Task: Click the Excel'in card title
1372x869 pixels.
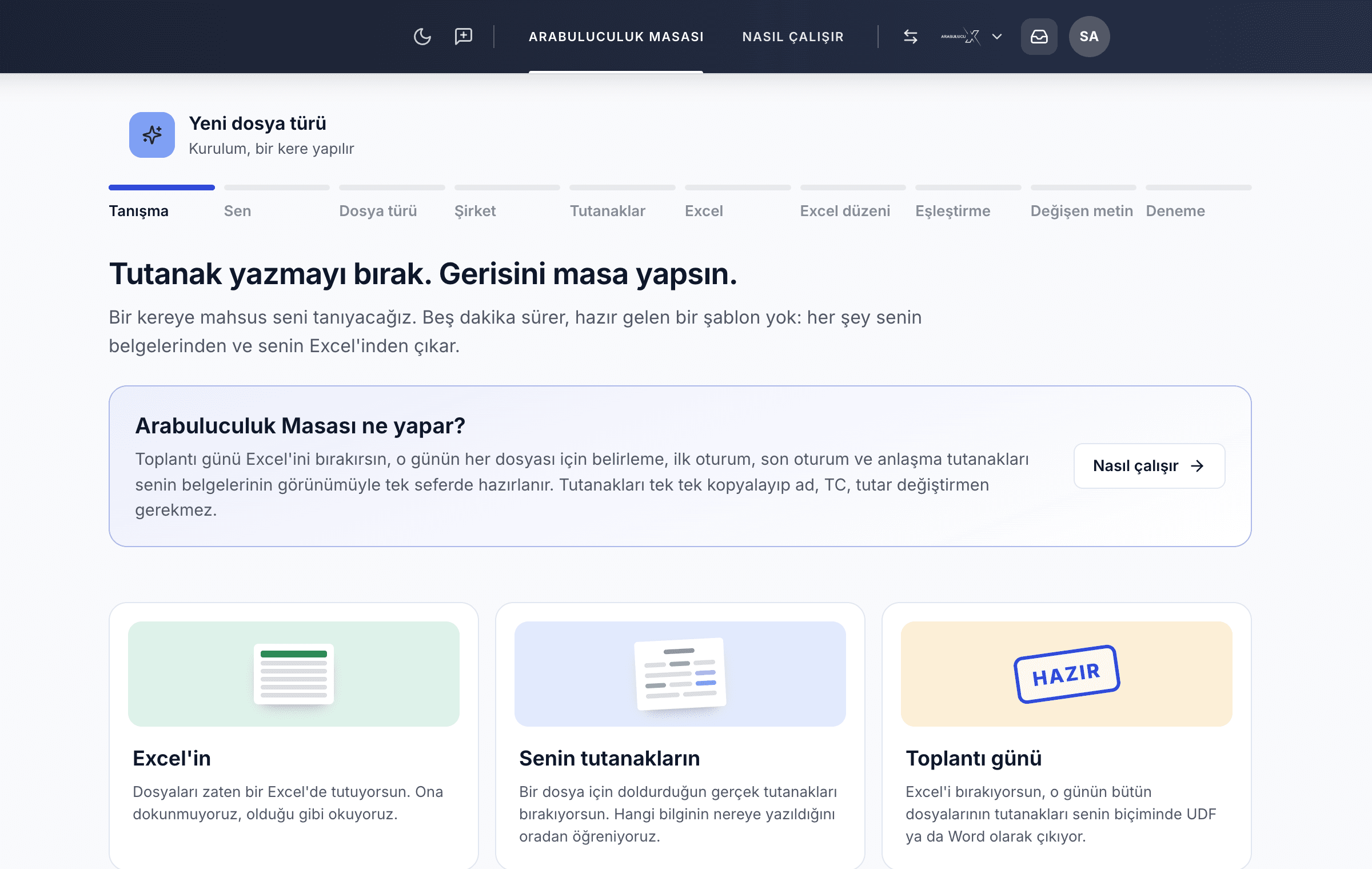Action: pos(171,759)
